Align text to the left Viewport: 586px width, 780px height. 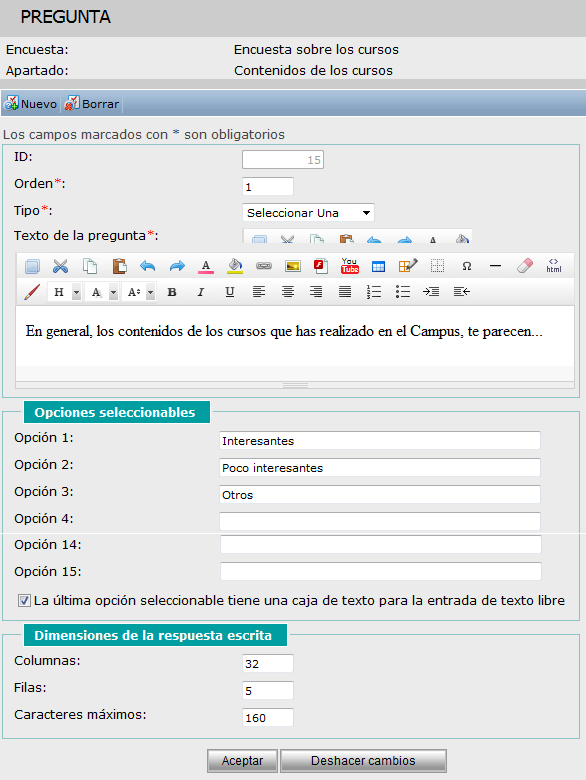coord(259,292)
